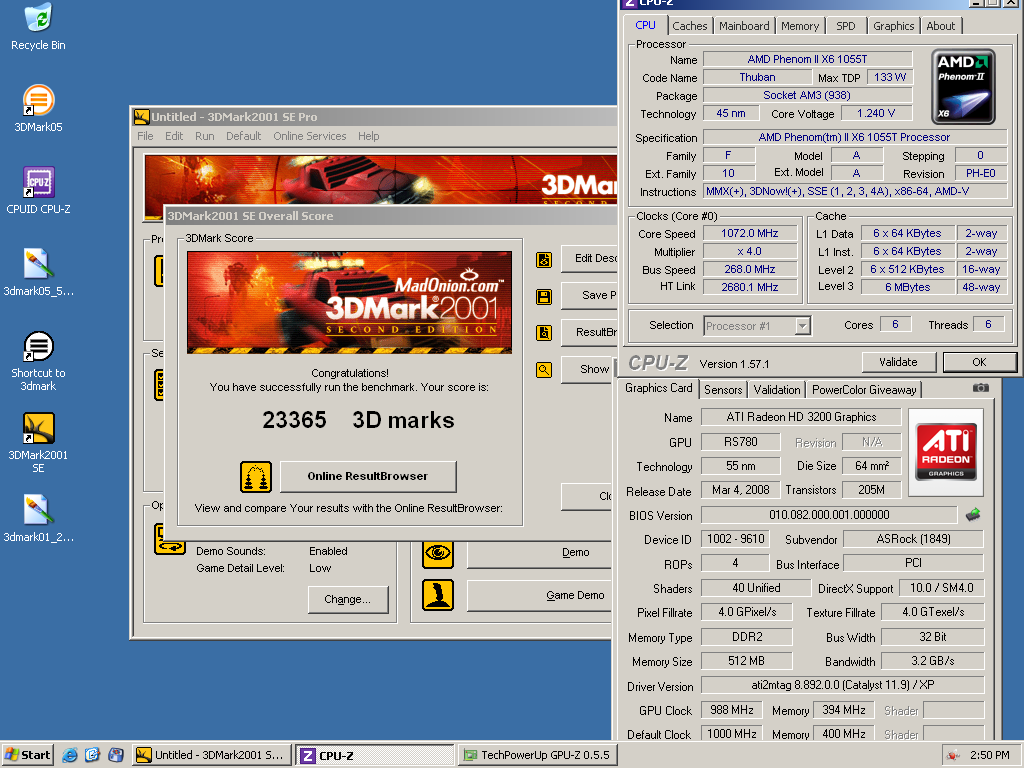The image size is (1024, 768).
Task: Click the GPU Name field ATI Radeon HD 3200
Action: (x=801, y=417)
